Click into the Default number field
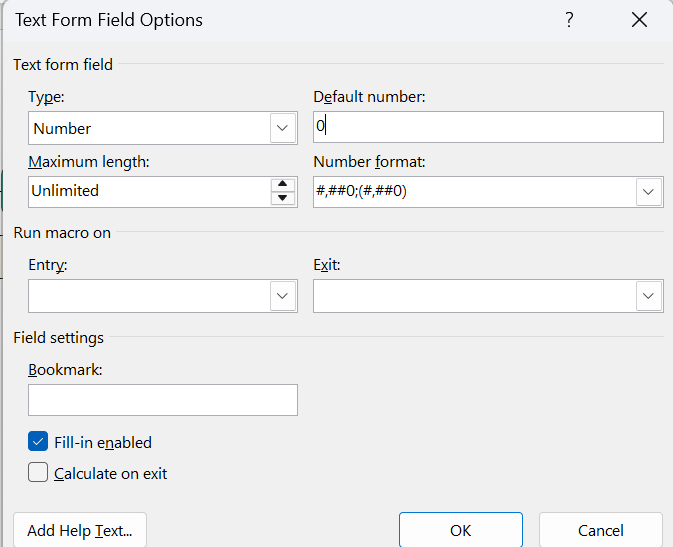673x547 pixels. tap(488, 127)
